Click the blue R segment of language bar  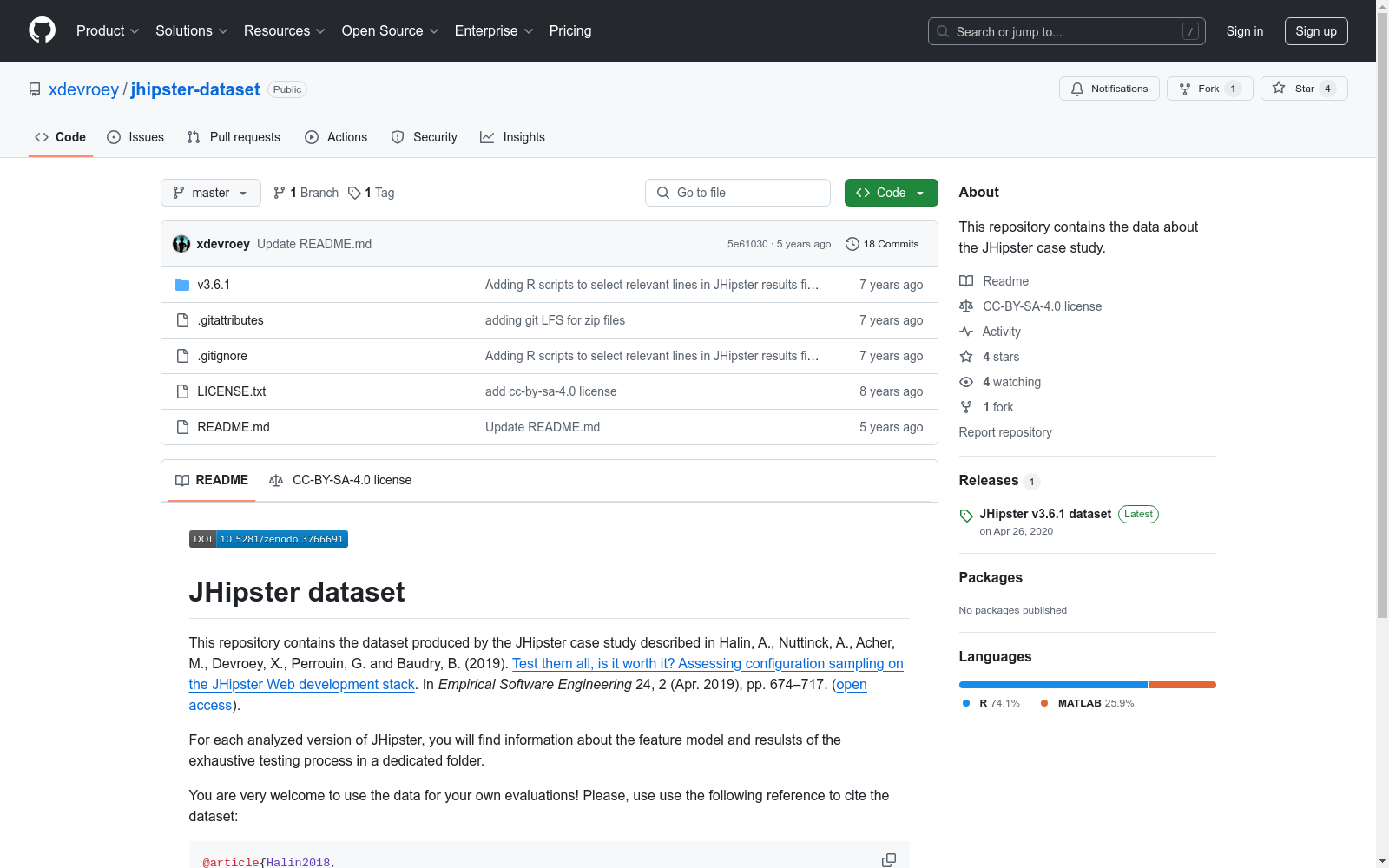[x=1053, y=685]
